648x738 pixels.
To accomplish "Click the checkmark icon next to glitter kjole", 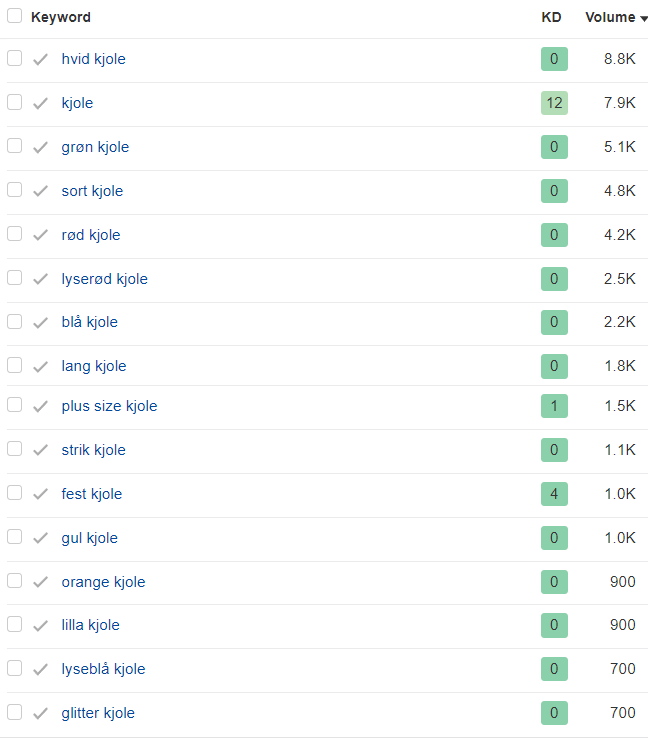I will click(40, 713).
